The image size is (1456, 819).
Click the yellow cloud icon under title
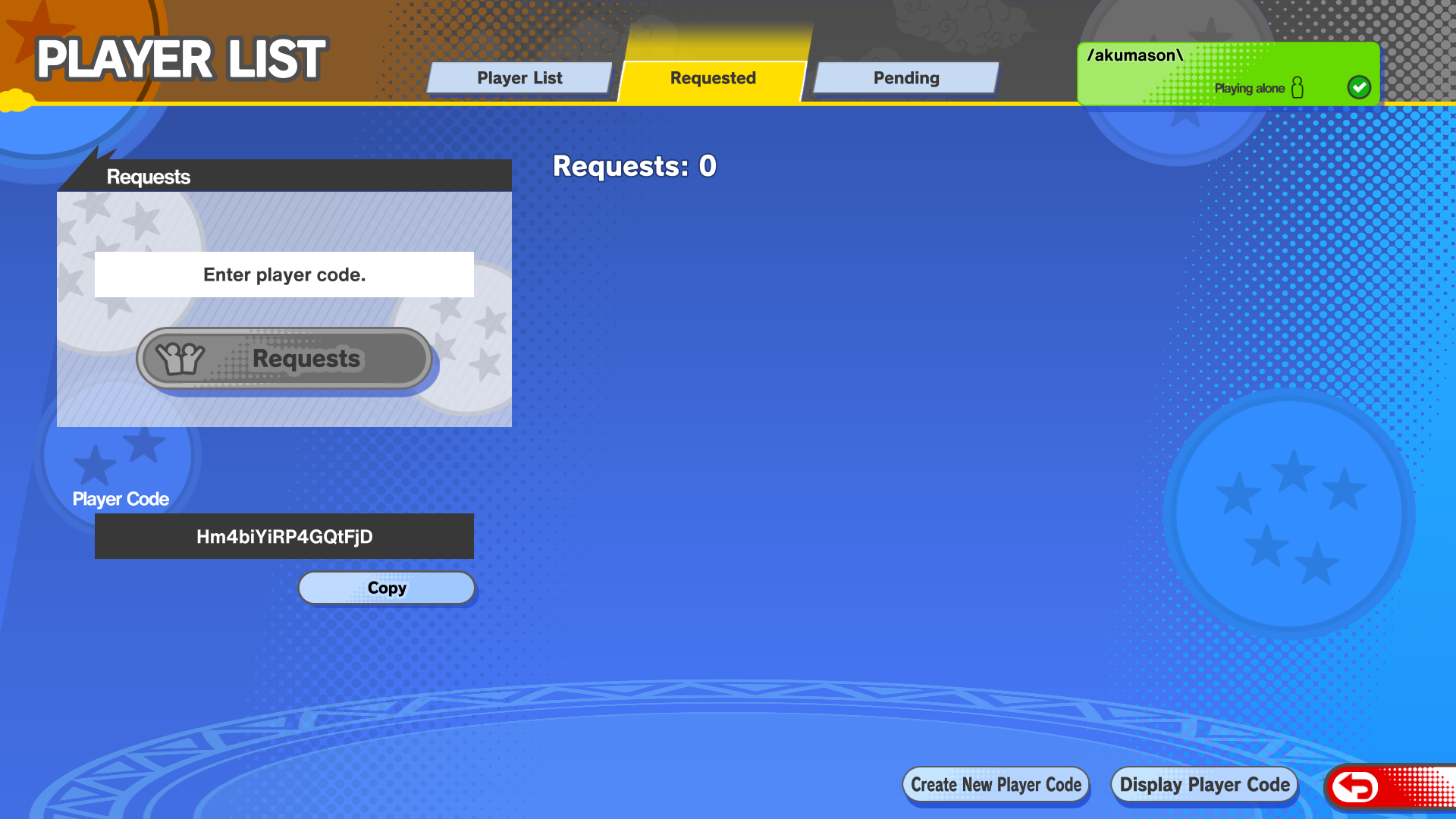pos(17,100)
